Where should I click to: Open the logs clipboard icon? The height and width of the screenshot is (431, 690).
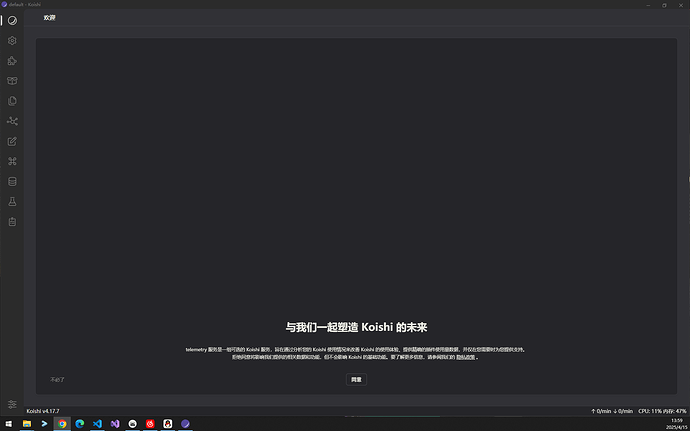(12, 222)
